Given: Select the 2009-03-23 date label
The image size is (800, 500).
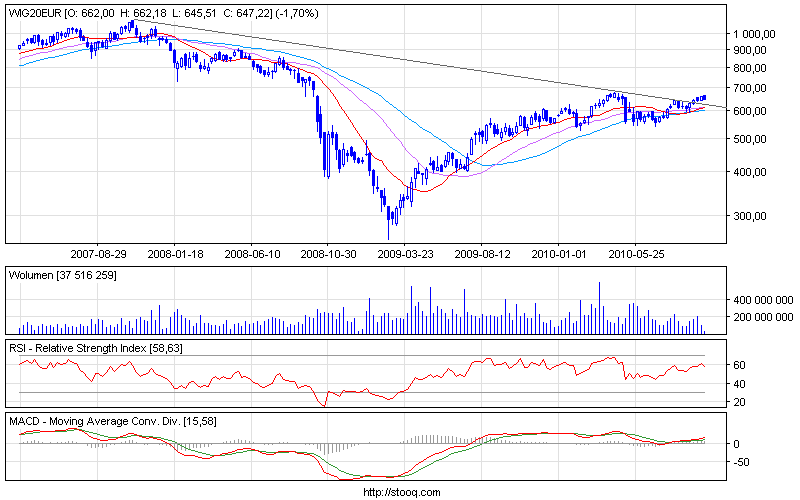Looking at the screenshot, I should (406, 254).
